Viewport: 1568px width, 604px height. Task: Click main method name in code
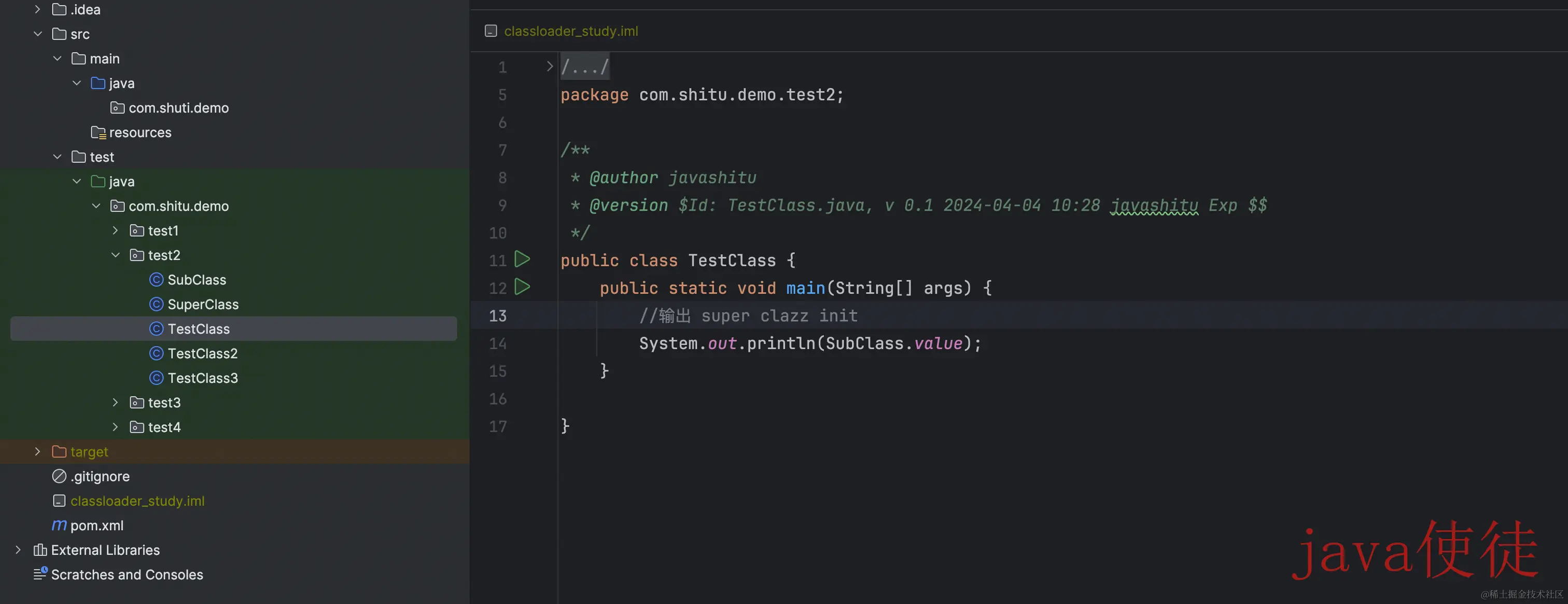point(805,288)
